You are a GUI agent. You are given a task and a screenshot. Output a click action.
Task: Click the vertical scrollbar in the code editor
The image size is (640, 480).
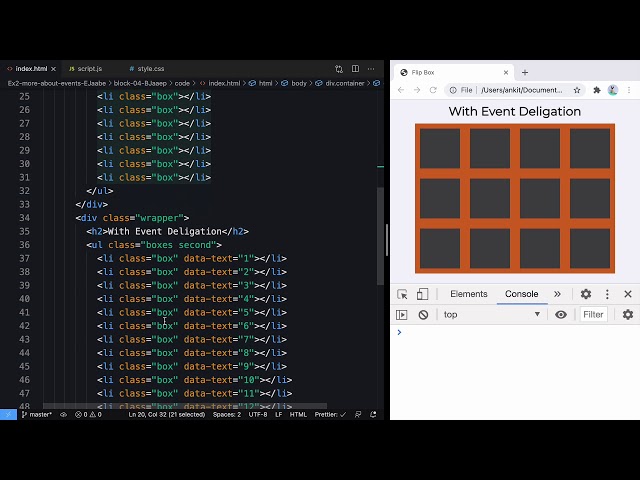[380, 236]
